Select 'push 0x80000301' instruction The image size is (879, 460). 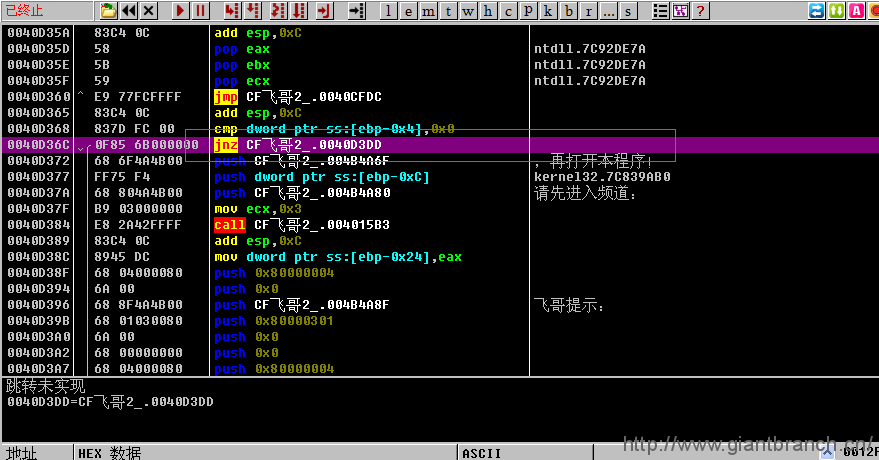click(274, 320)
